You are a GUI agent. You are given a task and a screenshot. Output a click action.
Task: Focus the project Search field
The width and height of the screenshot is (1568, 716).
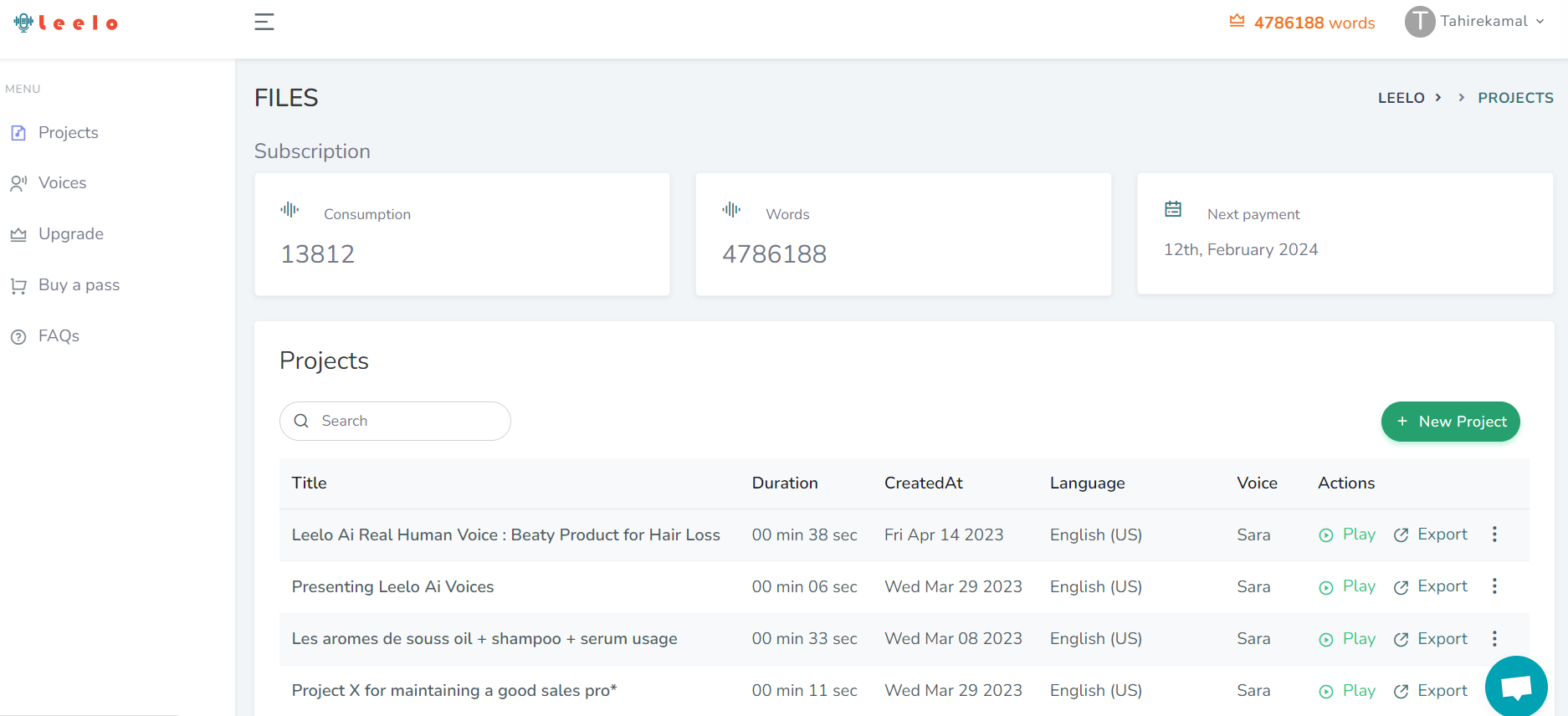pyautogui.click(x=395, y=421)
